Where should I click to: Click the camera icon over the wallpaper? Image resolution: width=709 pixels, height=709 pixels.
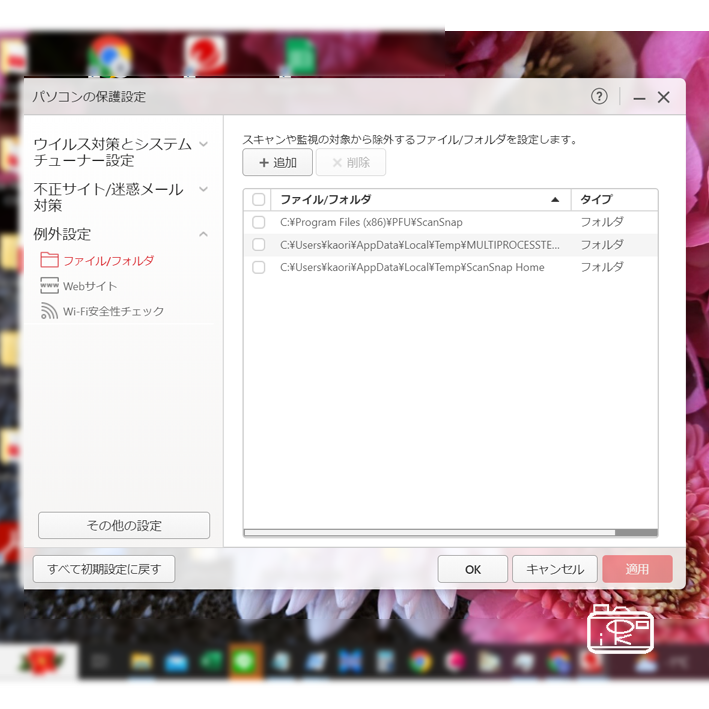point(619,629)
